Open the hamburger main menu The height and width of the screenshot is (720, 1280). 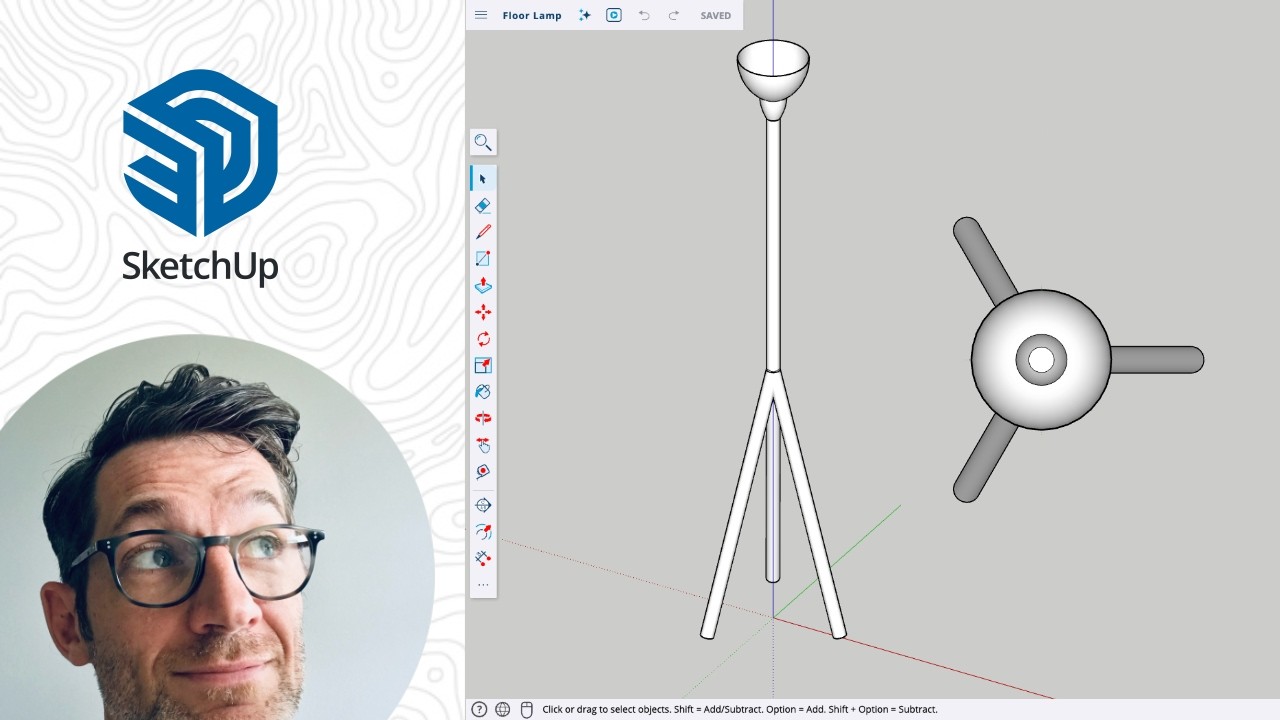click(481, 15)
